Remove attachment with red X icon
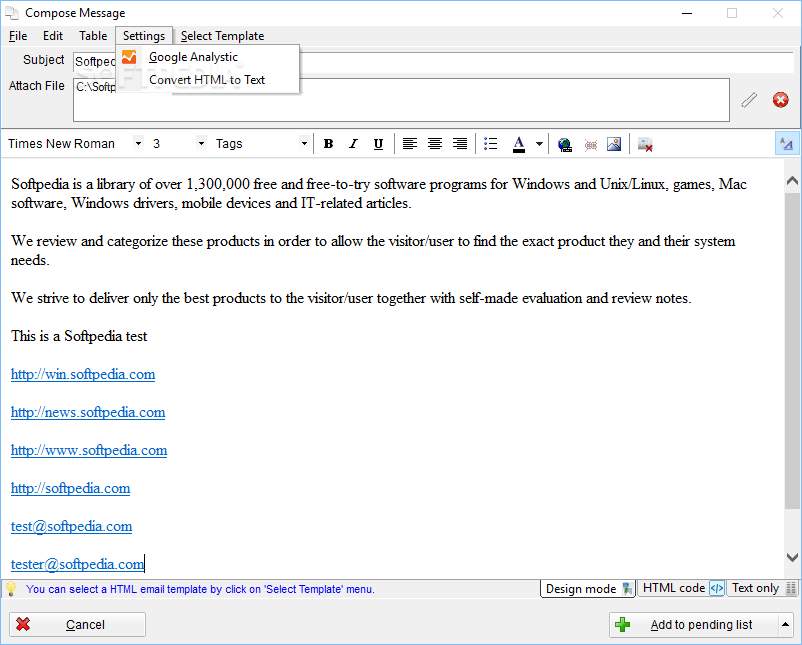This screenshot has width=802, height=645. [781, 100]
